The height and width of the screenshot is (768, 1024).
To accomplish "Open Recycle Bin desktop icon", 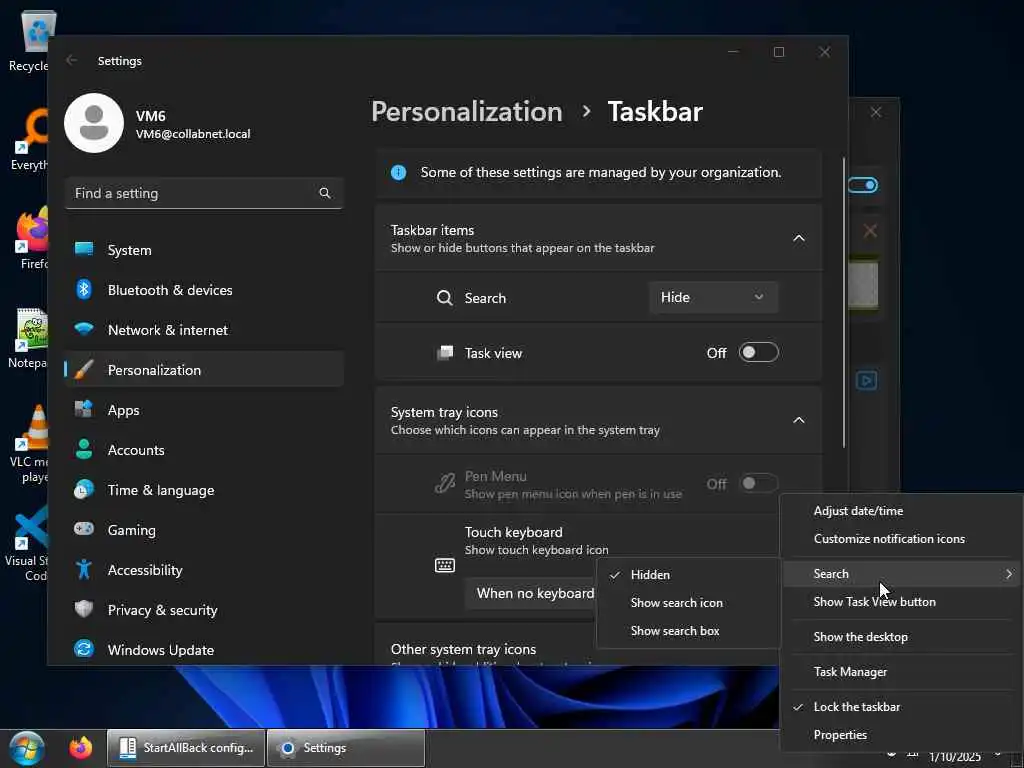I will pos(29,40).
